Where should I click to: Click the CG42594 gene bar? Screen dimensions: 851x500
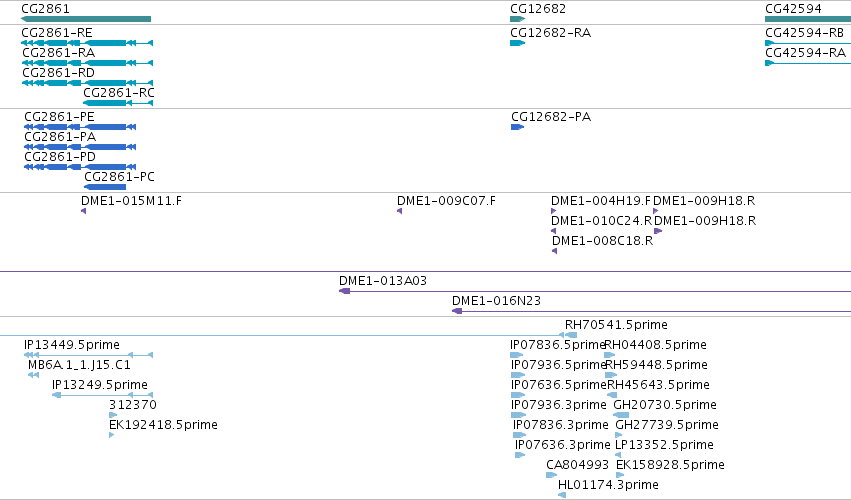point(808,19)
